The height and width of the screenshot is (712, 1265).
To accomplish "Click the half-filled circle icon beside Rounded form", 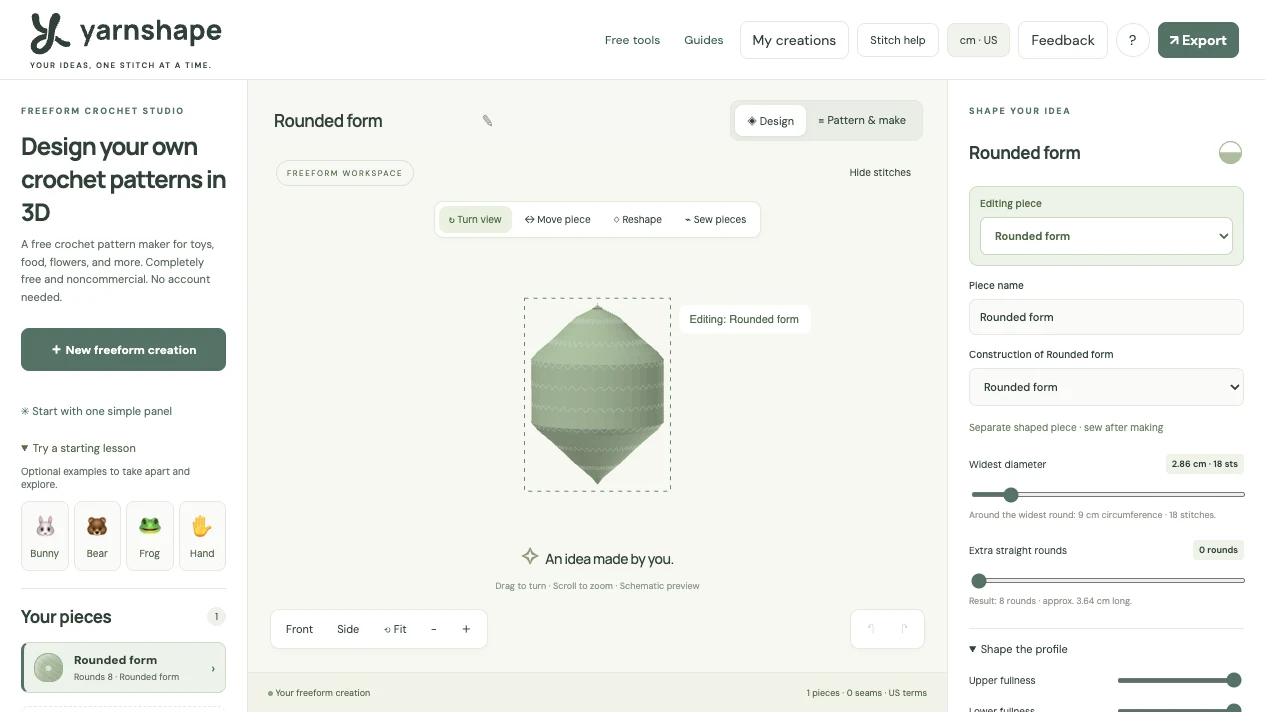I will tap(1230, 153).
